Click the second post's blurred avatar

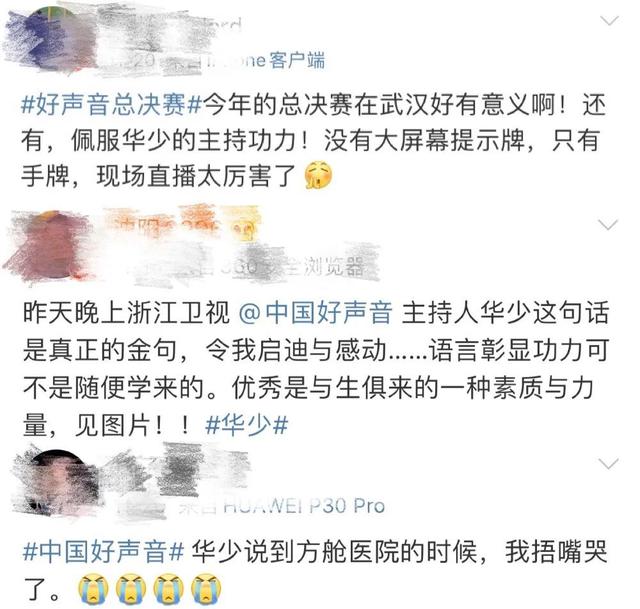[51, 245]
